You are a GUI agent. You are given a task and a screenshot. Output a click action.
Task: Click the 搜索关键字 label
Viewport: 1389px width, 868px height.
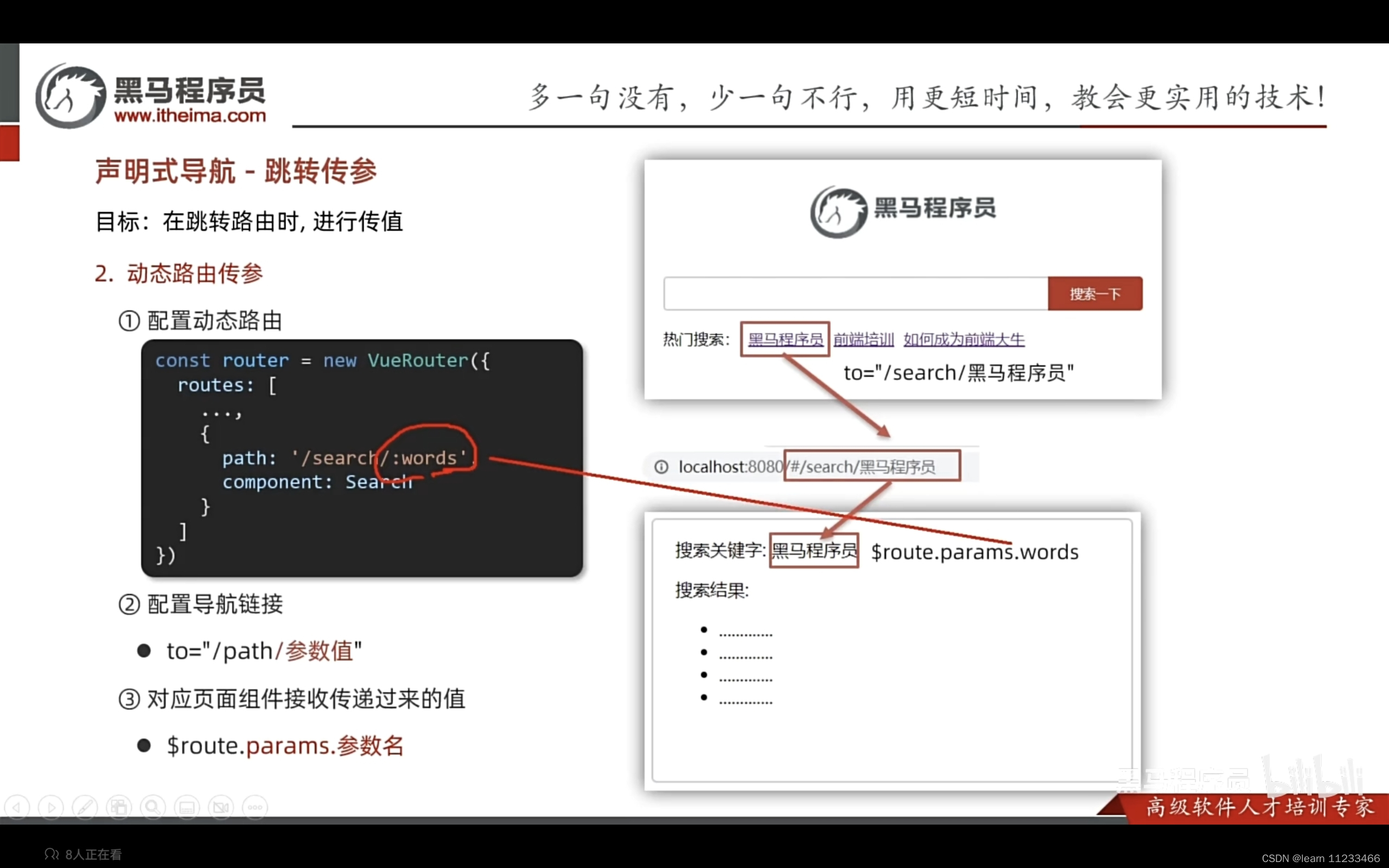click(x=721, y=550)
